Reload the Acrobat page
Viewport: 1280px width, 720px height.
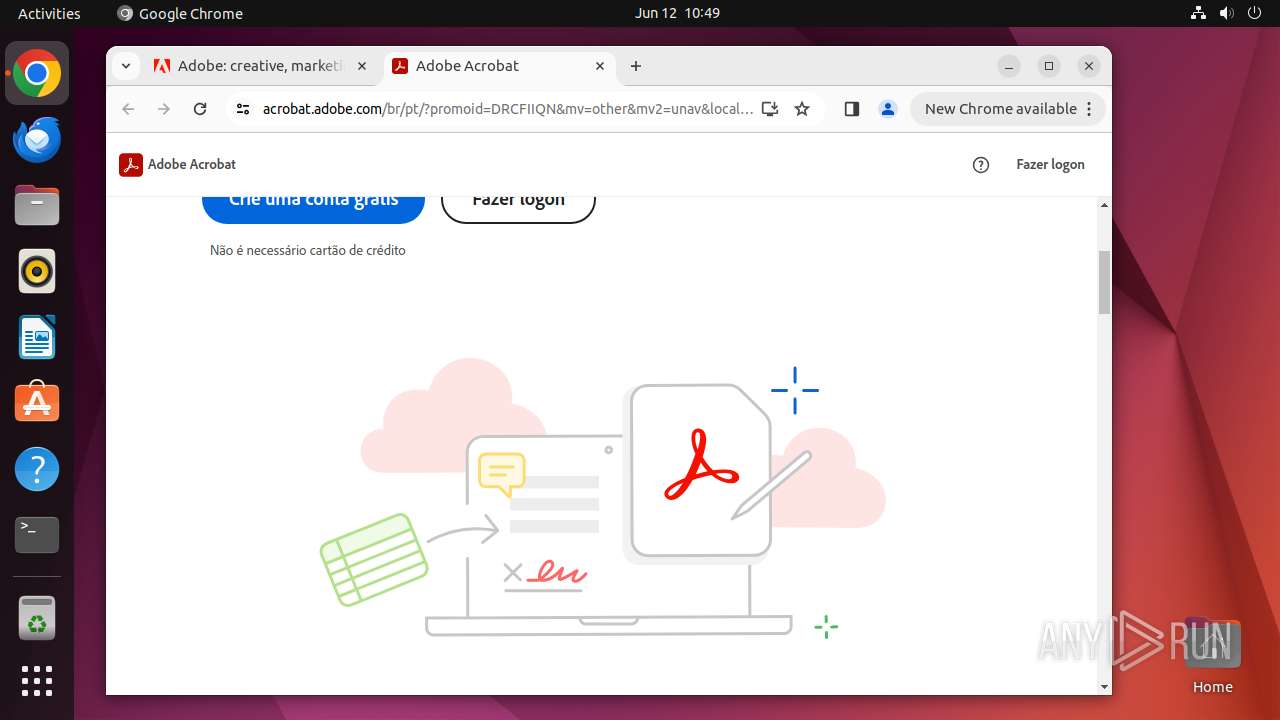pos(200,109)
